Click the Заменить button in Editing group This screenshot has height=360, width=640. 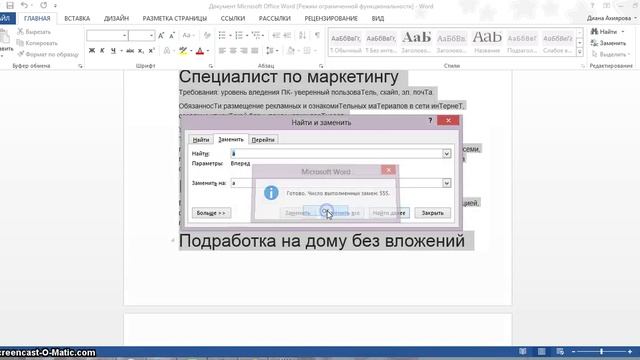click(x=608, y=43)
